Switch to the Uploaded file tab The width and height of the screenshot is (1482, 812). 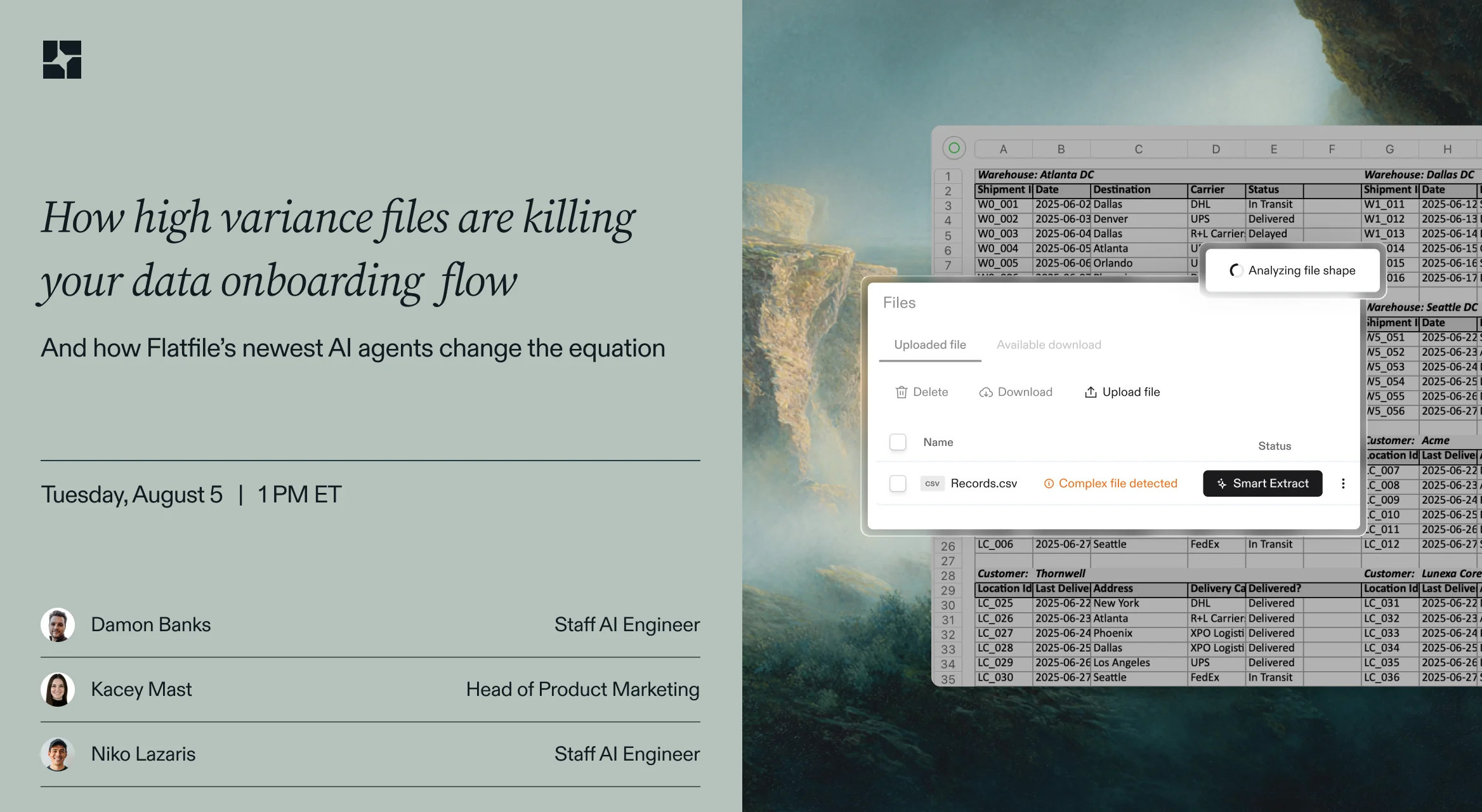tap(930, 344)
